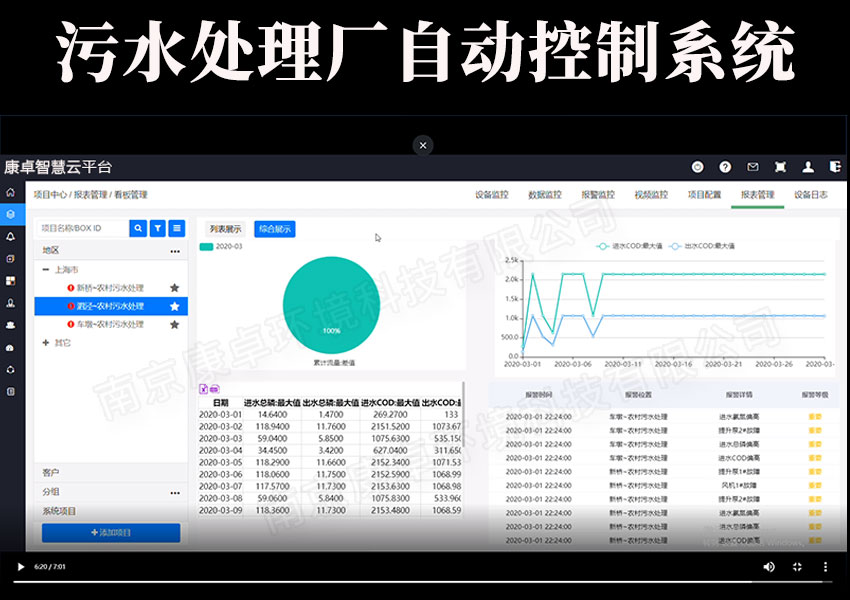Click the 列表展示 button
The width and height of the screenshot is (850, 600).
(225, 229)
